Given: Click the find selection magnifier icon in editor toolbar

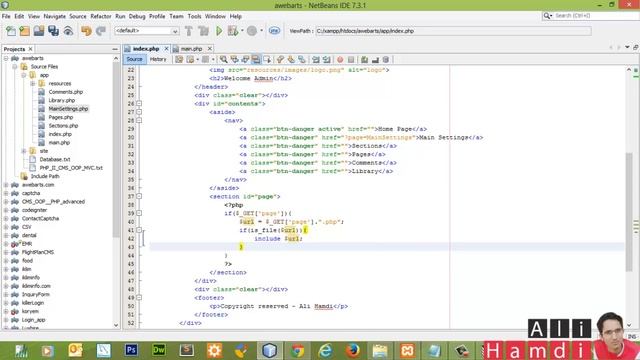Looking at the screenshot, I should (223, 60).
